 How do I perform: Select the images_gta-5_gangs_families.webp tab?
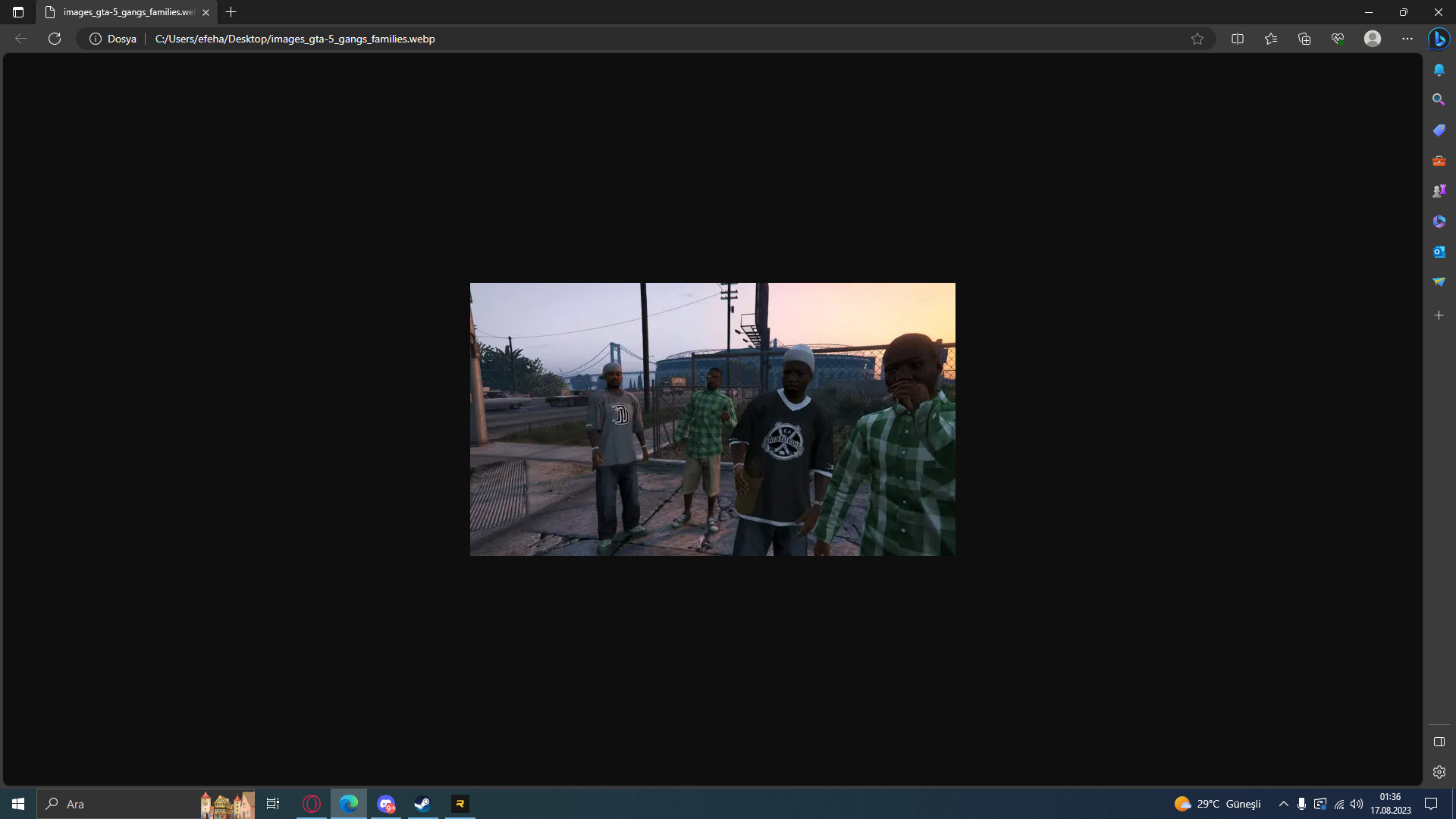pos(127,12)
